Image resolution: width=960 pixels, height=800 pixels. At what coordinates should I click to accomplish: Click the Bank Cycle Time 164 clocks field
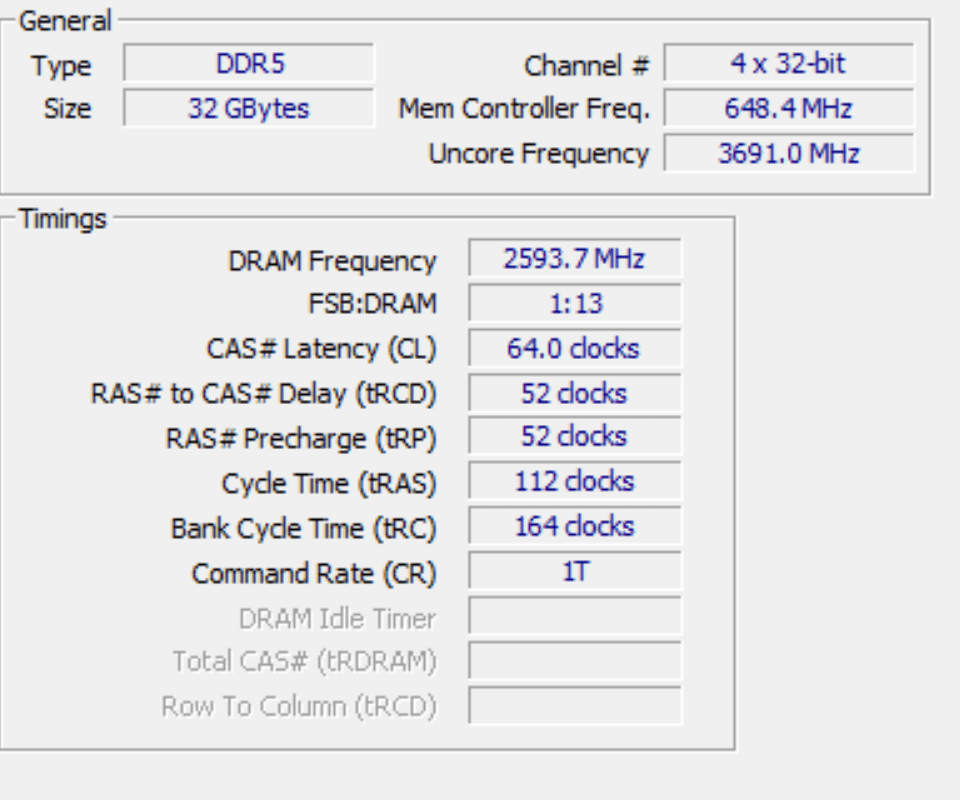(575, 526)
